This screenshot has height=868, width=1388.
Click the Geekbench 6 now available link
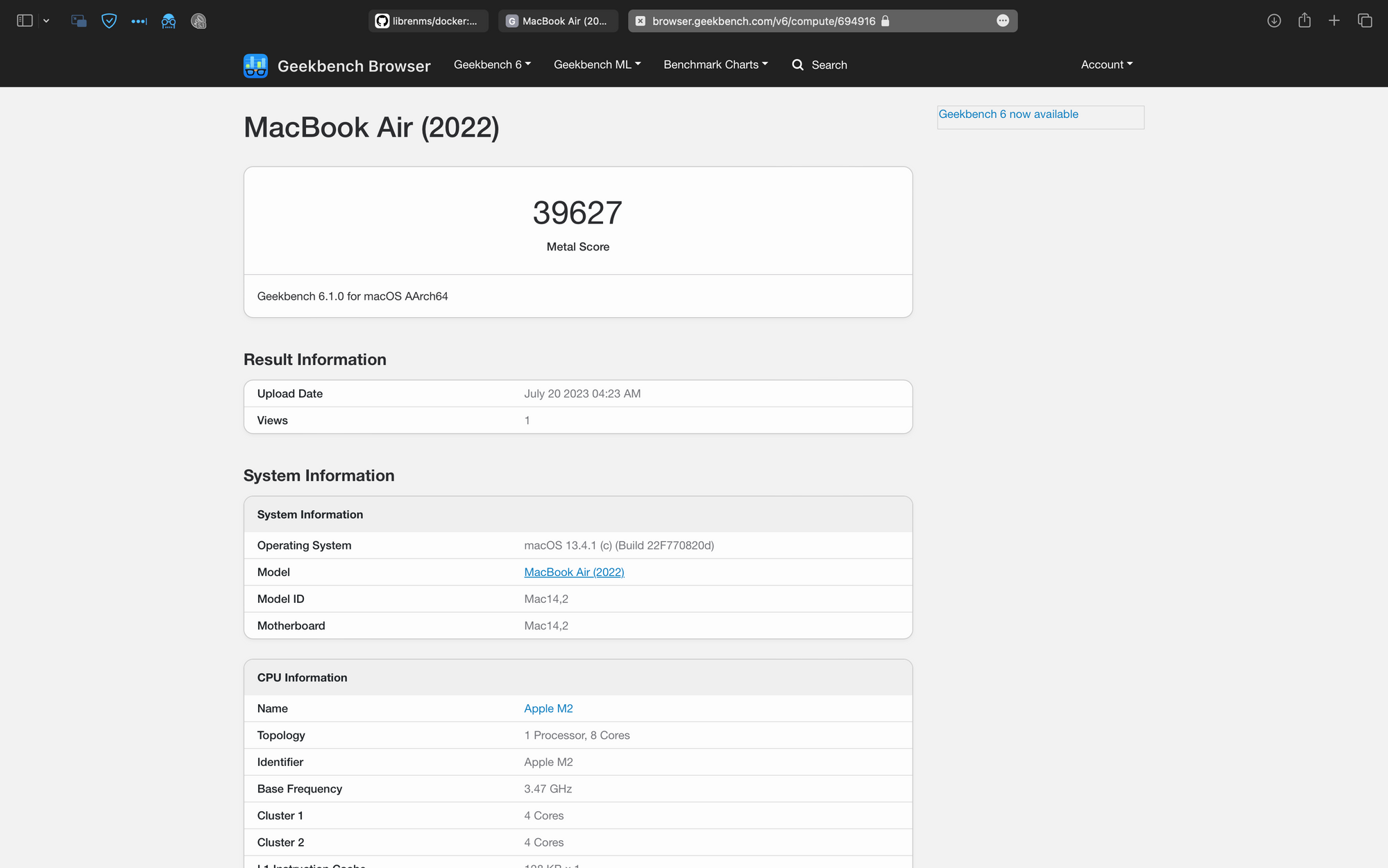pos(1008,114)
